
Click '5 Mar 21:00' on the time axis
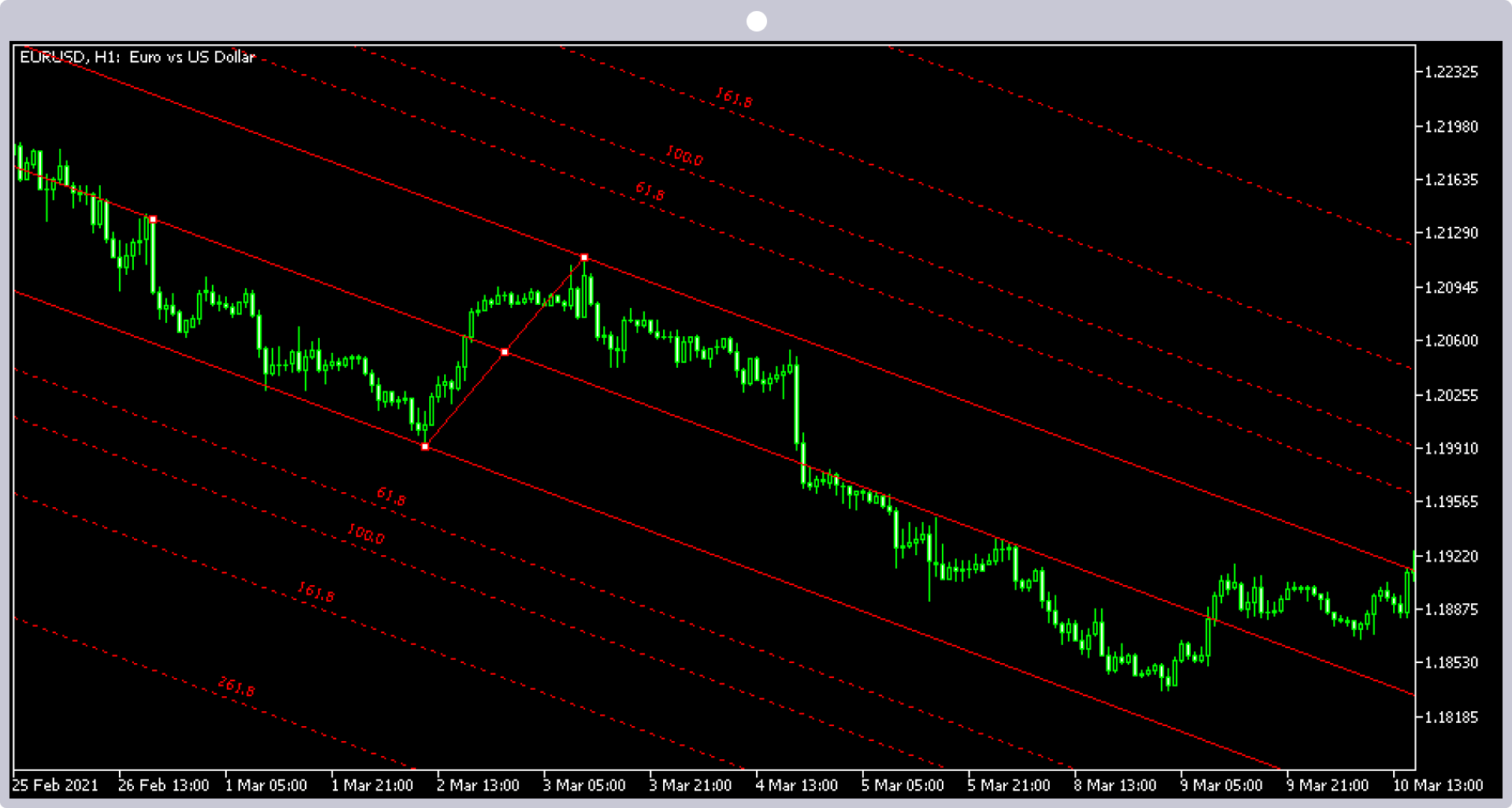[1009, 785]
